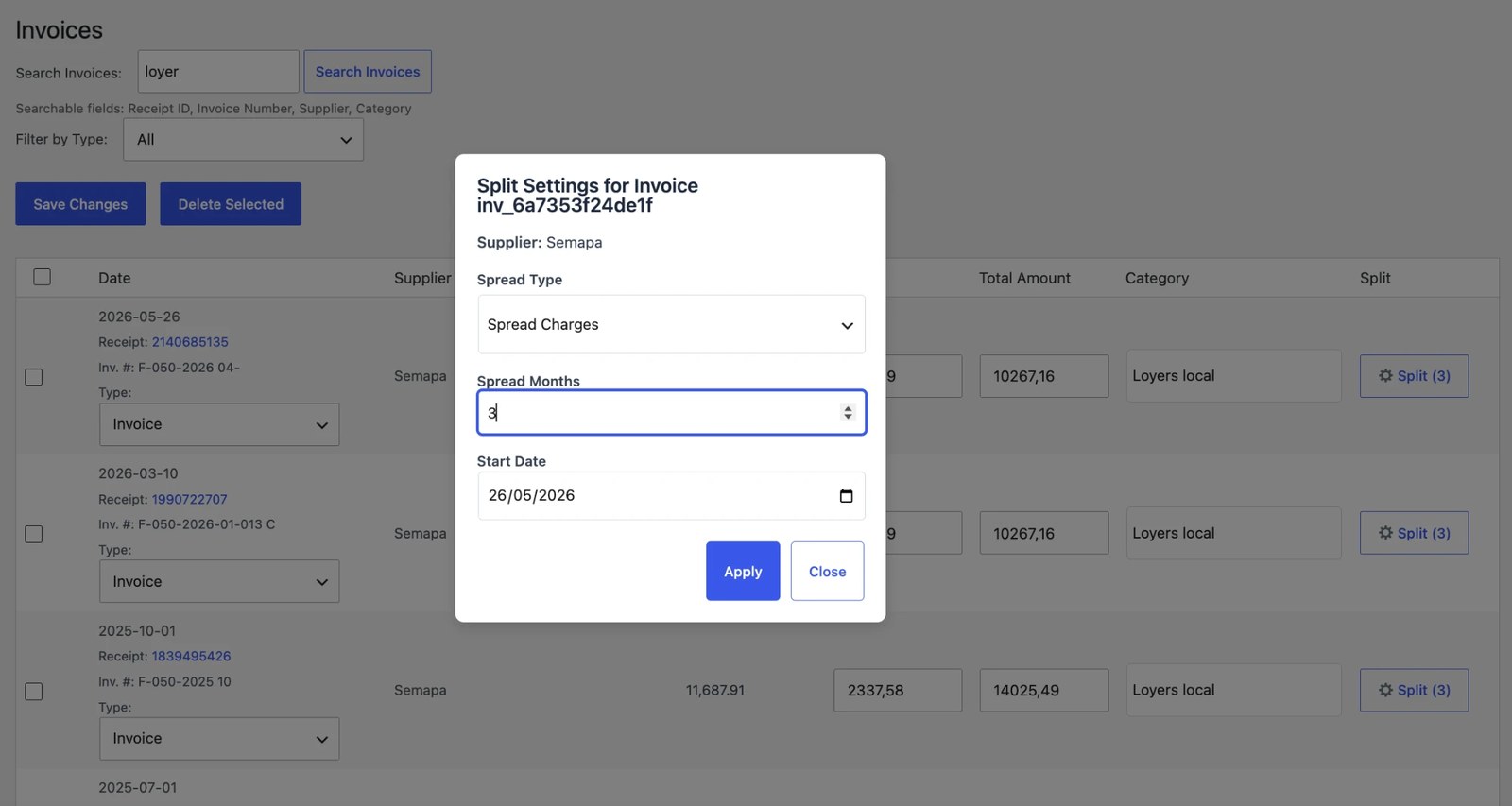
Task: Click the Category column header
Action: coord(1157,278)
